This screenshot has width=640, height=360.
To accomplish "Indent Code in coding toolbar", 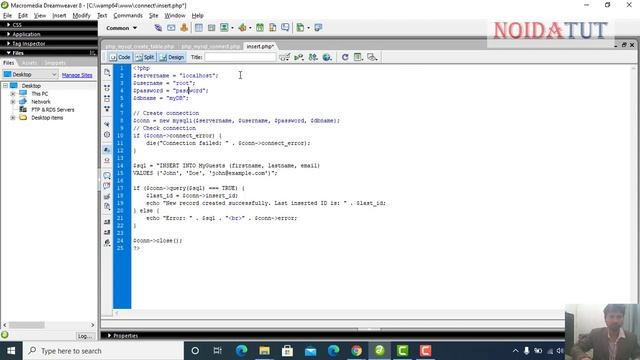I will 107,222.
